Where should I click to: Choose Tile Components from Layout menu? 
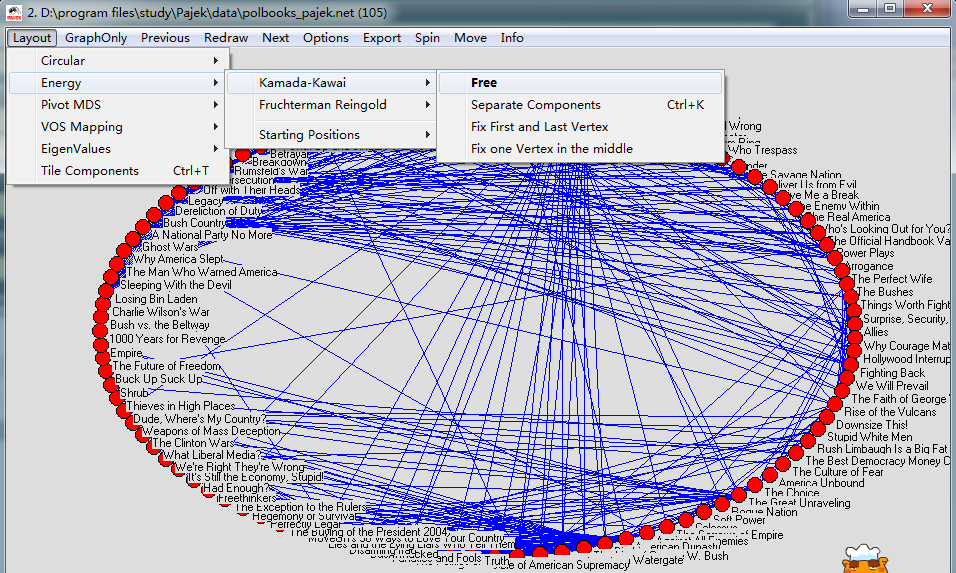(119, 170)
